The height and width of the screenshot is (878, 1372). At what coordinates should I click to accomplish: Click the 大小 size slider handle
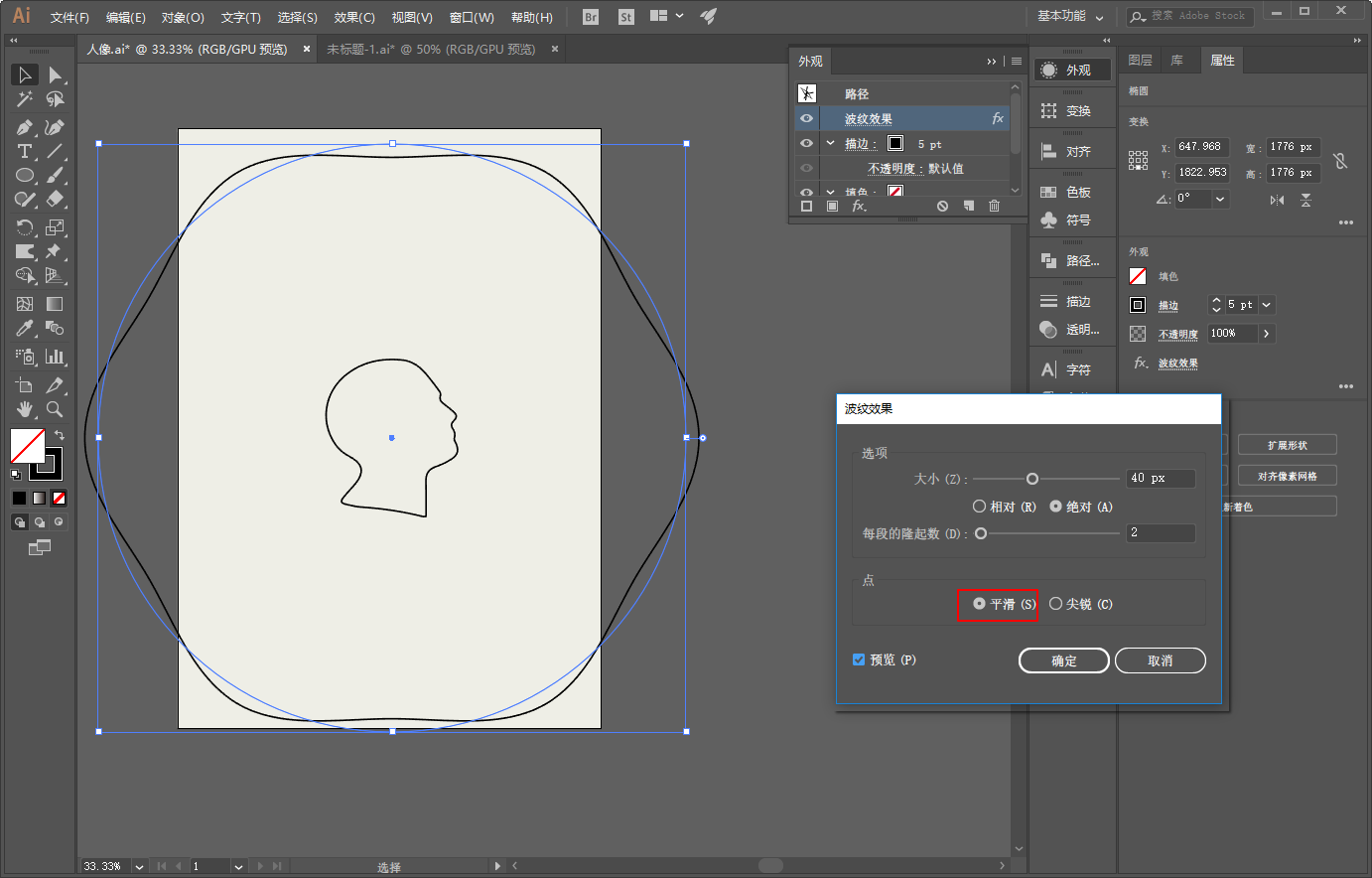[1031, 479]
